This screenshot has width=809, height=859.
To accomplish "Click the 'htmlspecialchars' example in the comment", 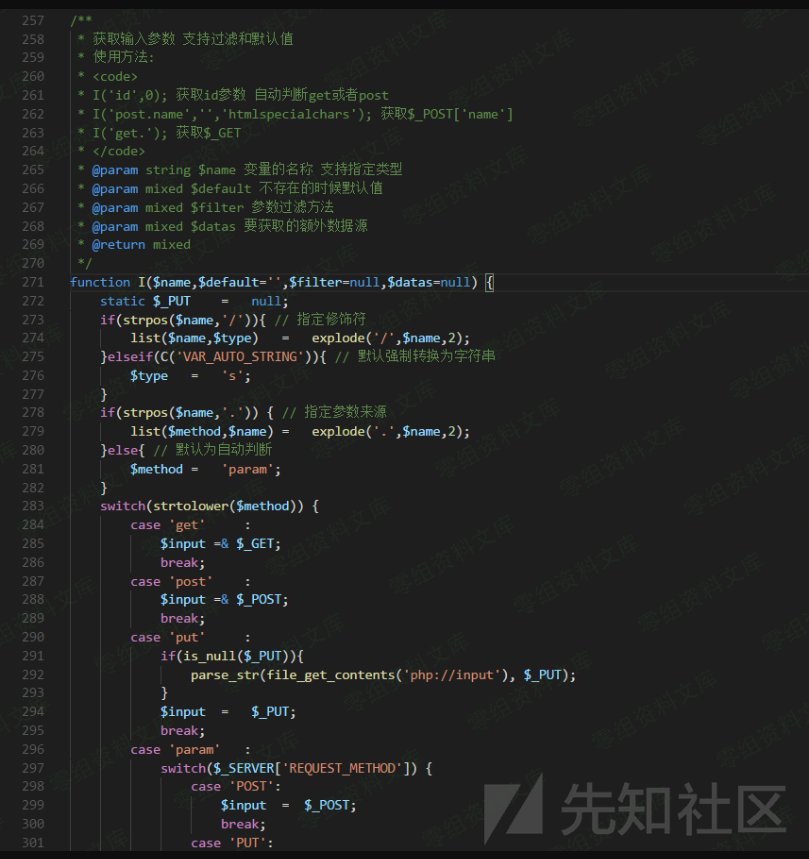I will coord(289,114).
